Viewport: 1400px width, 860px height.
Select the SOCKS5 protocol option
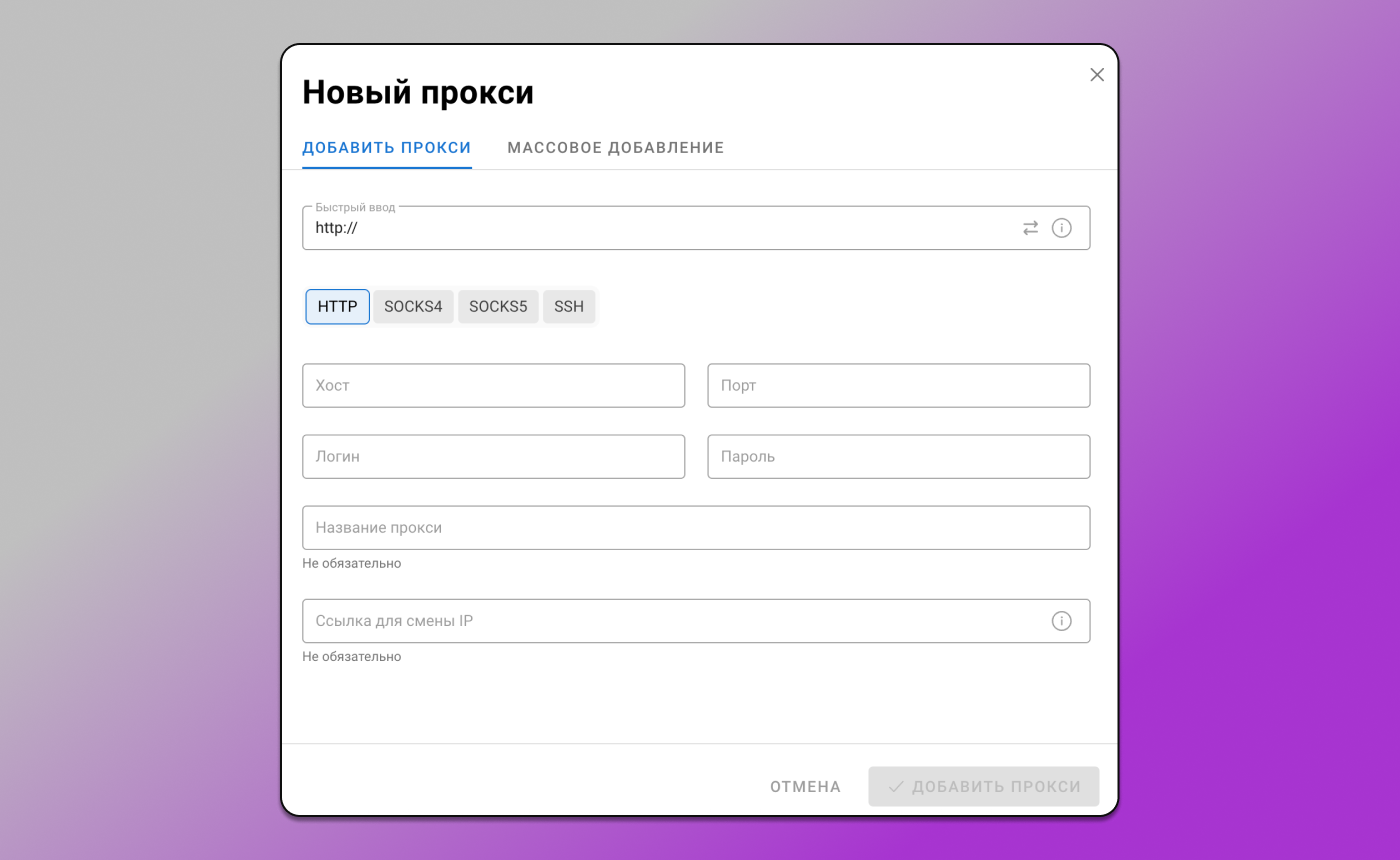pyautogui.click(x=498, y=306)
